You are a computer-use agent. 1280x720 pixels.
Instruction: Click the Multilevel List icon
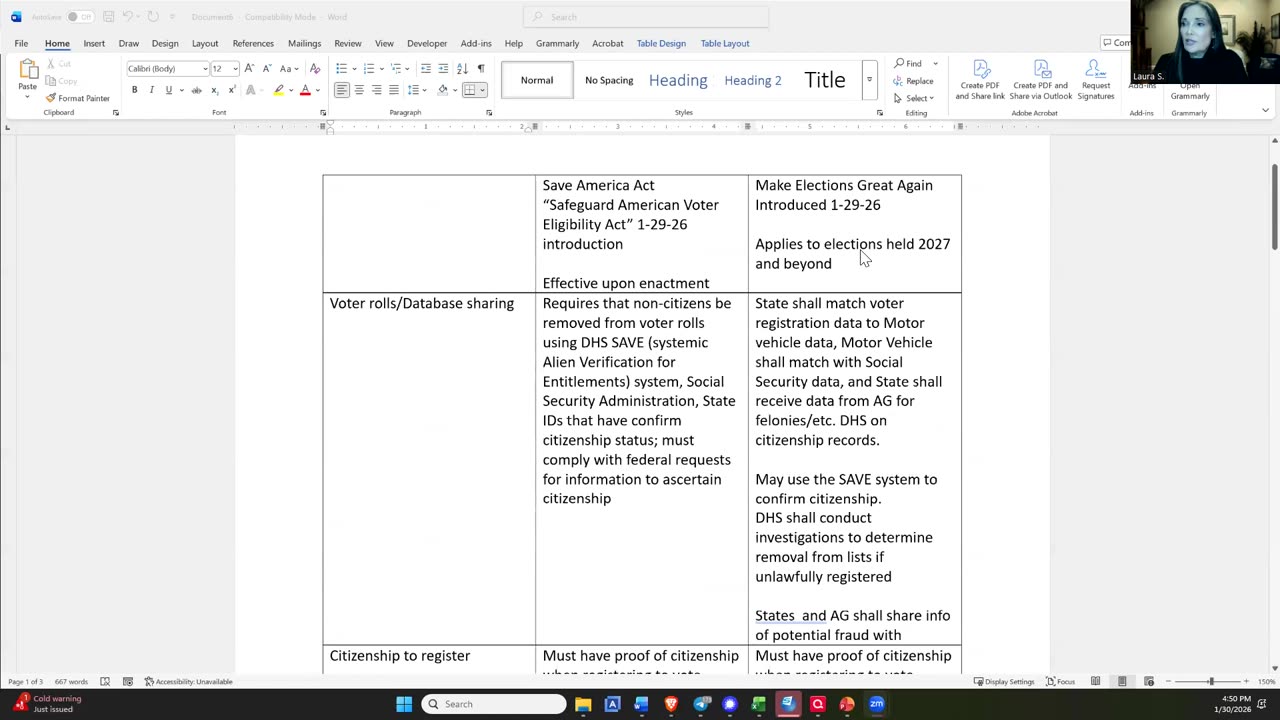[x=398, y=68]
